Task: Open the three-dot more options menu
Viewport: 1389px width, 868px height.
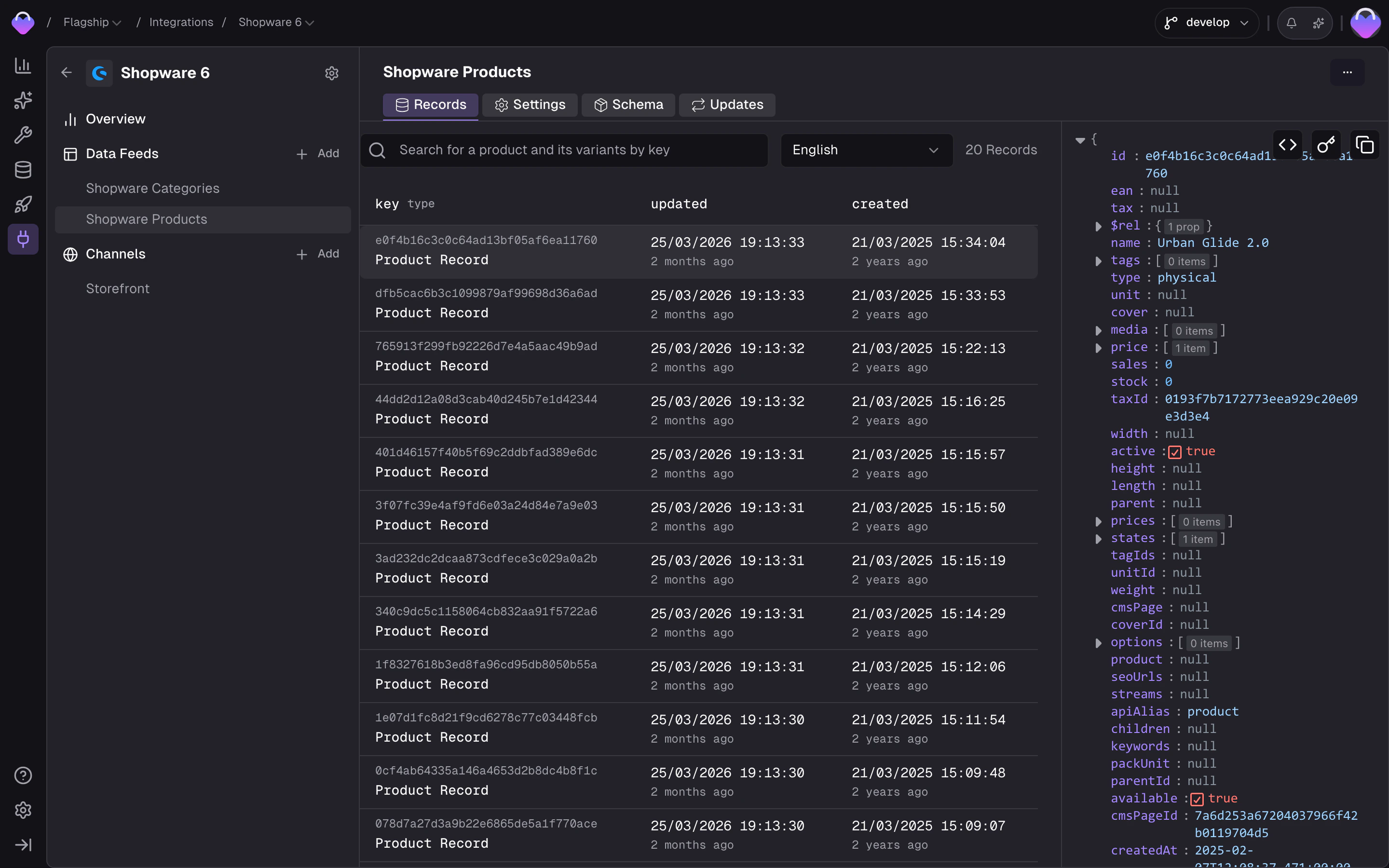Action: point(1347,72)
